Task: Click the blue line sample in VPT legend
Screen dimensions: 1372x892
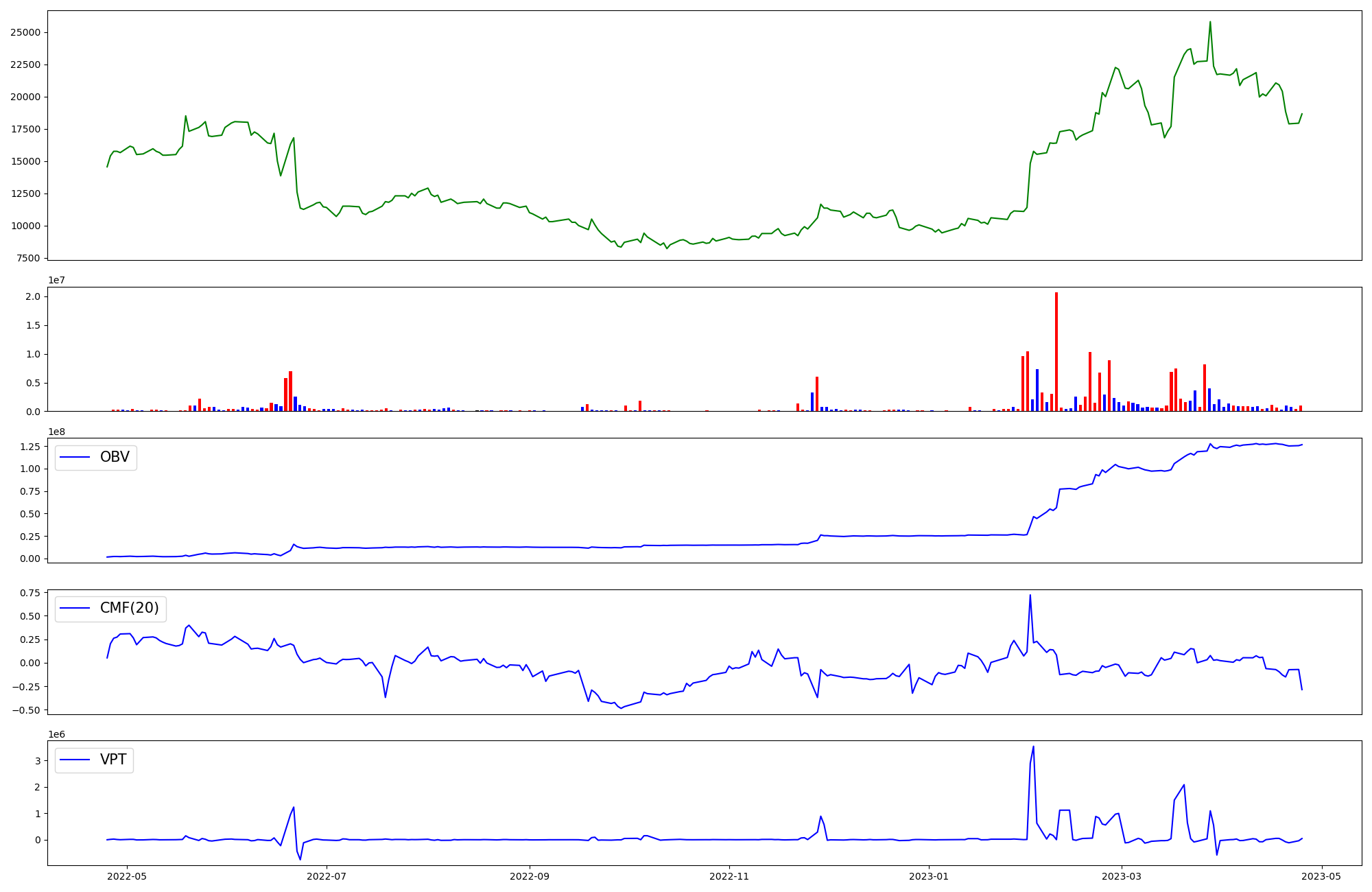Action: point(75,760)
